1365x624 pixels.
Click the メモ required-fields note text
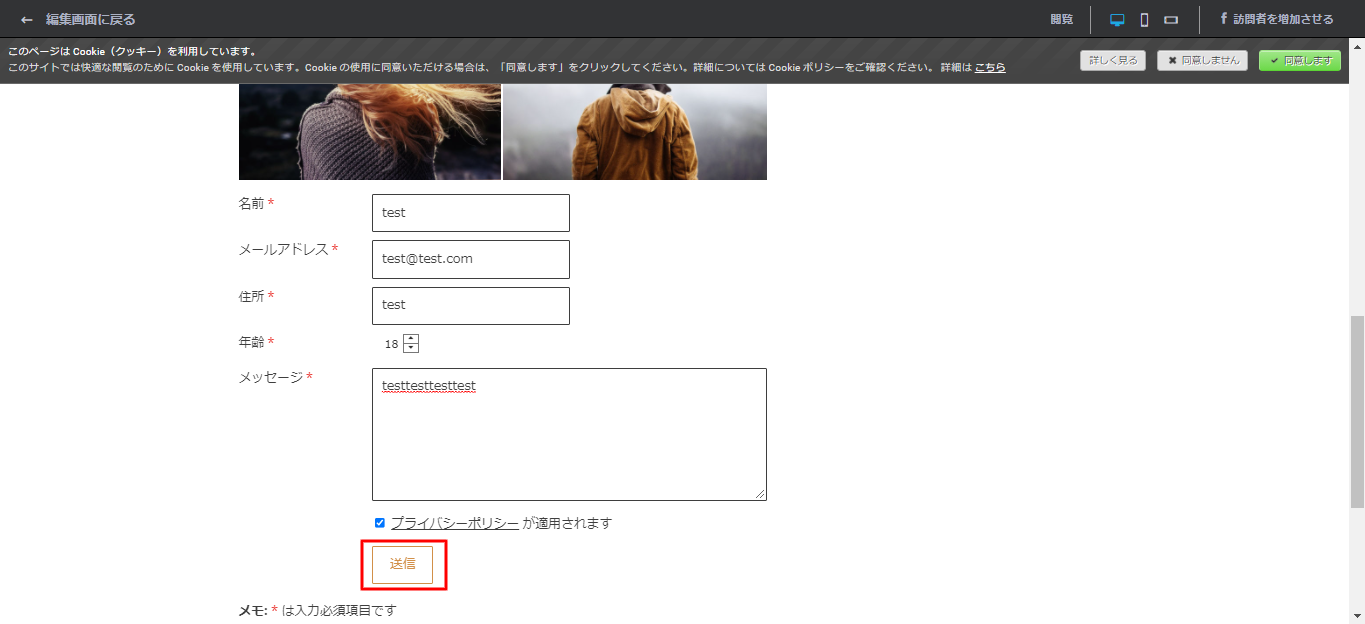(x=317, y=610)
